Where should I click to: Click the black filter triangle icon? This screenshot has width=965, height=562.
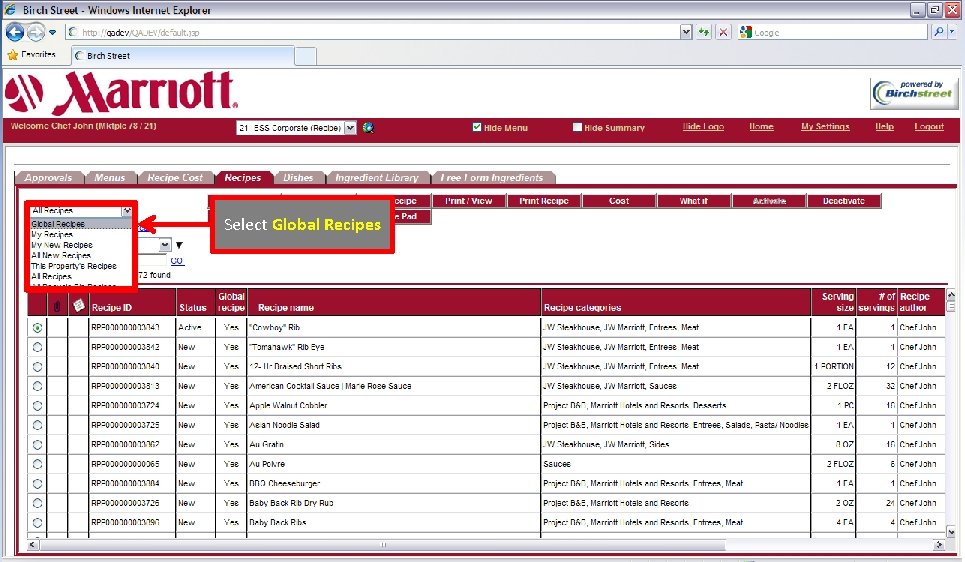click(179, 245)
